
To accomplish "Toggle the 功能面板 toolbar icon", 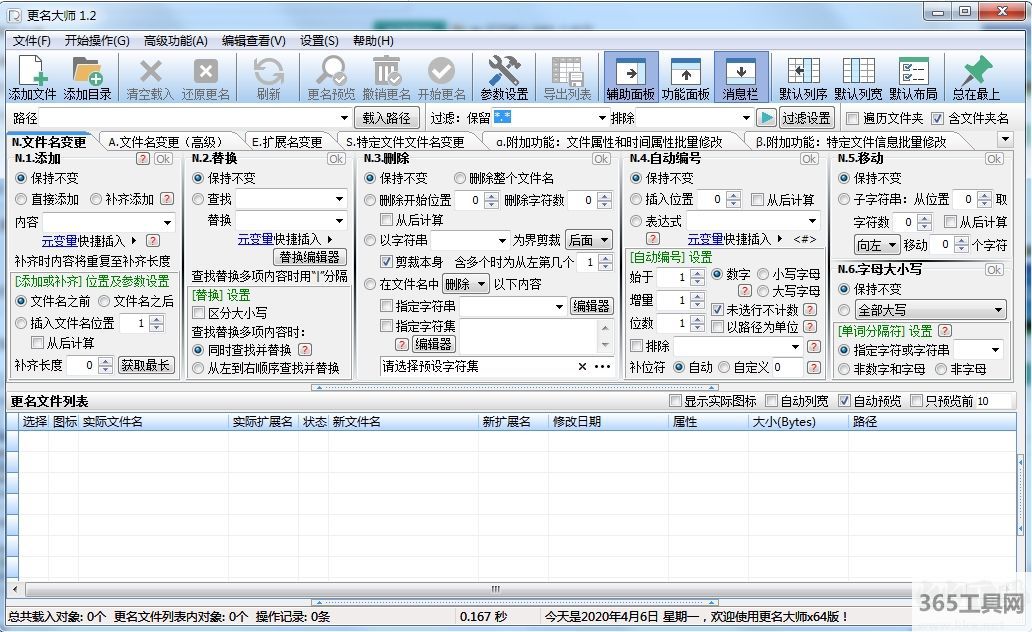I will [685, 72].
